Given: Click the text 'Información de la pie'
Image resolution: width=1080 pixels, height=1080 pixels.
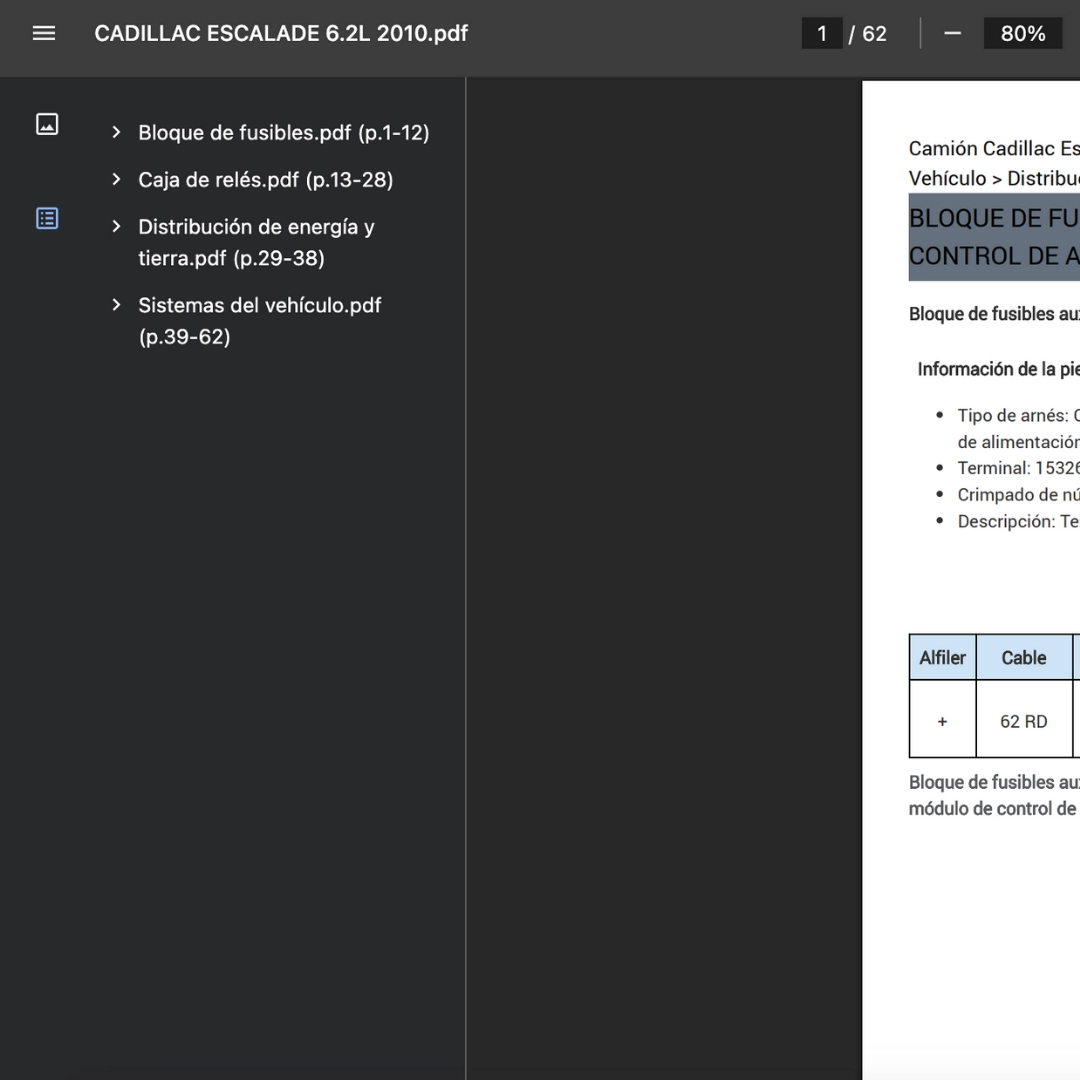Looking at the screenshot, I should pos(999,369).
